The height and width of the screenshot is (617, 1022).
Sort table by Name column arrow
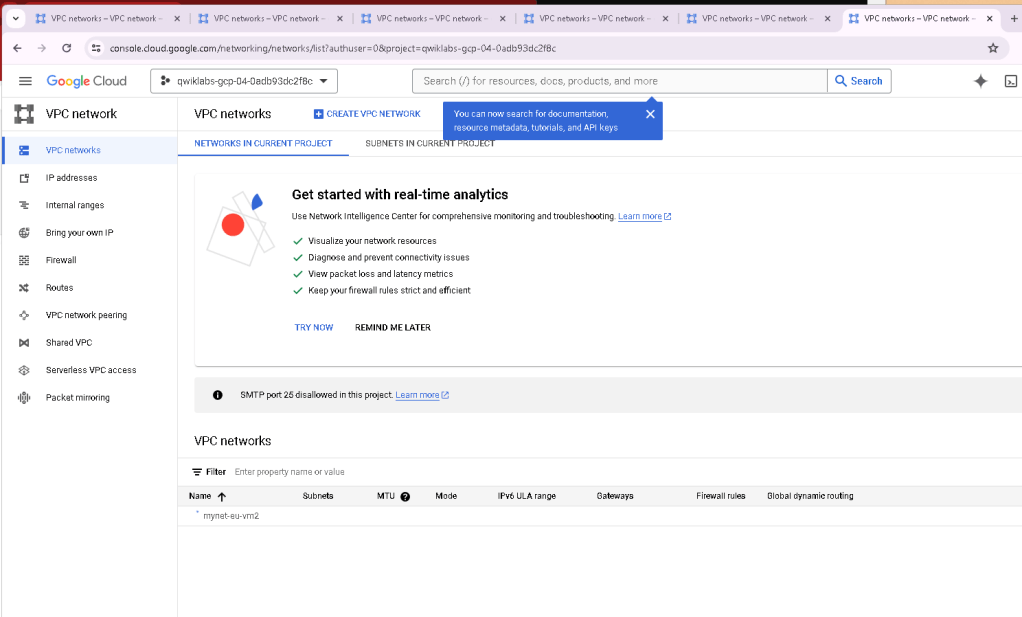coord(222,496)
